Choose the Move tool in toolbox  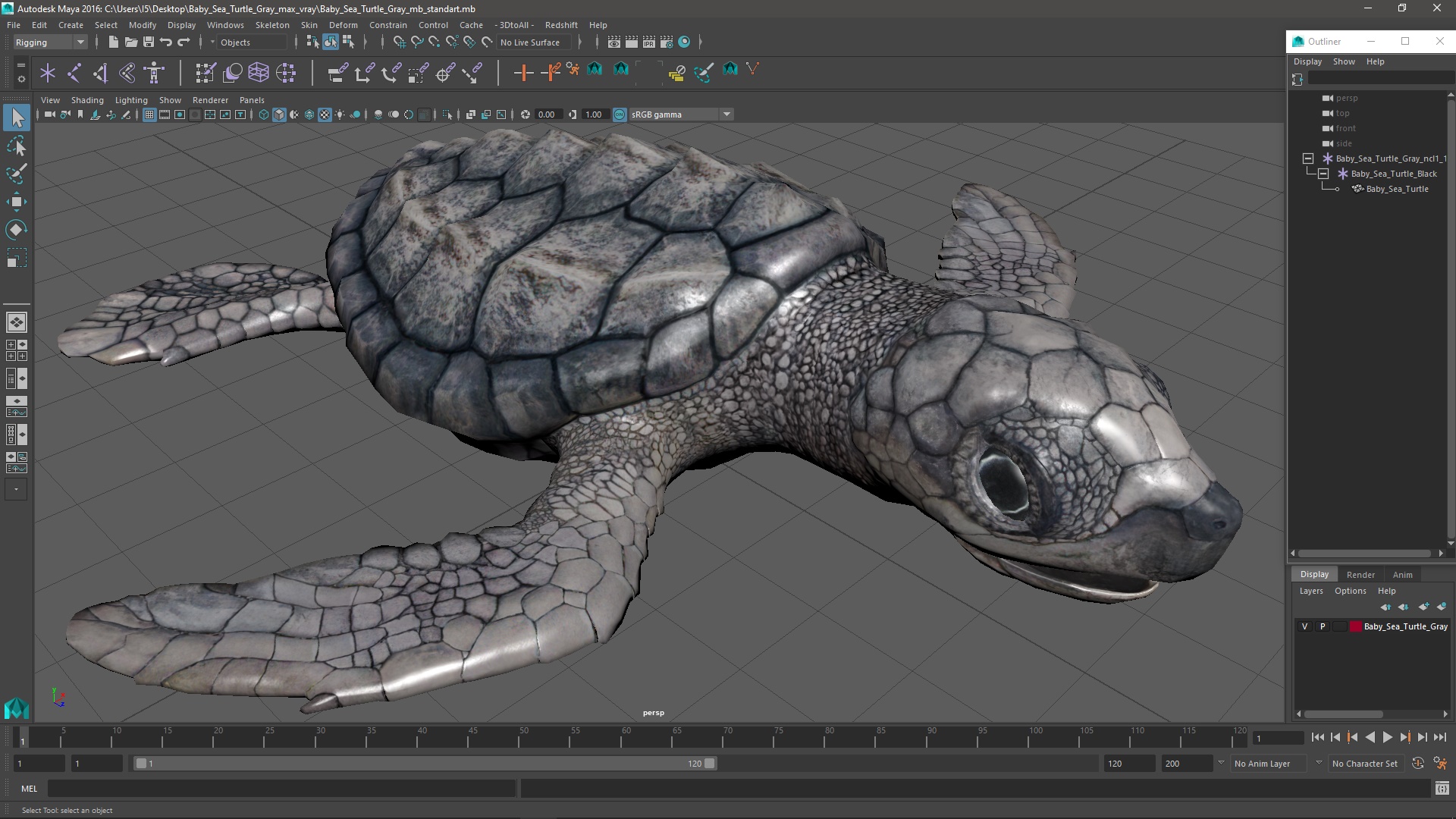coord(17,202)
